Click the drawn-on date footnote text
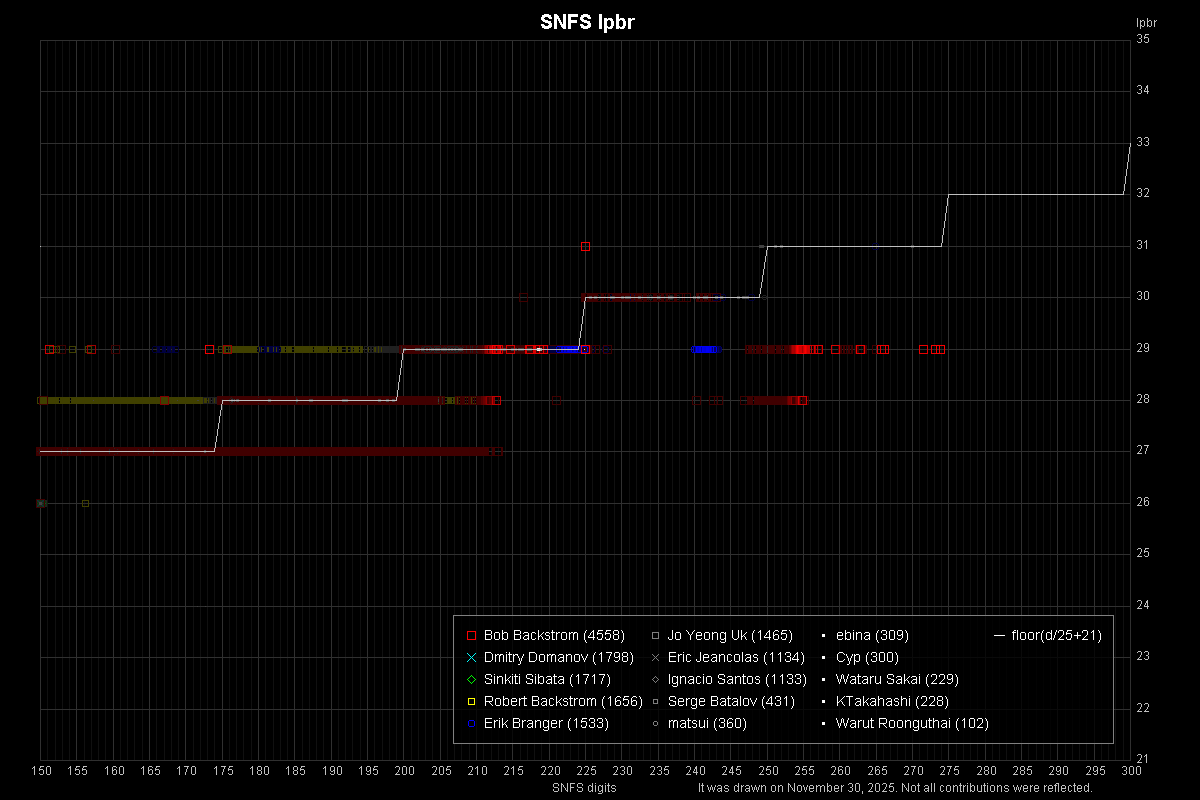The width and height of the screenshot is (1200, 800). point(894,787)
